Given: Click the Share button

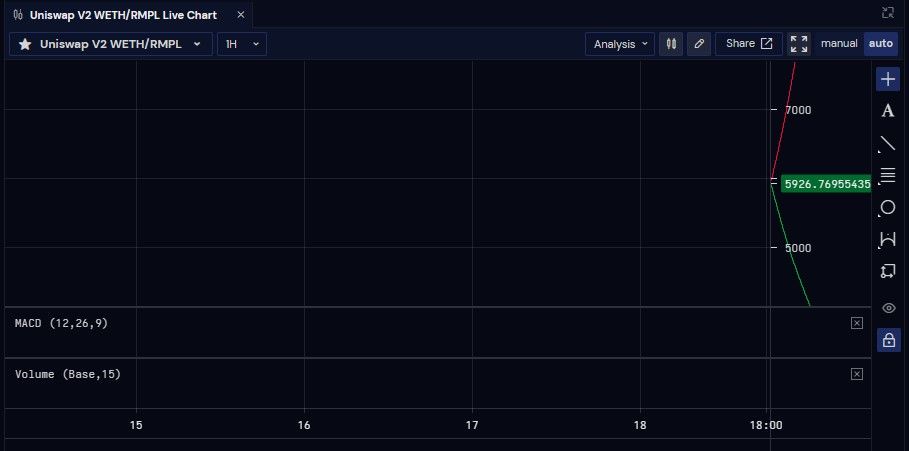Looking at the screenshot, I should 749,44.
